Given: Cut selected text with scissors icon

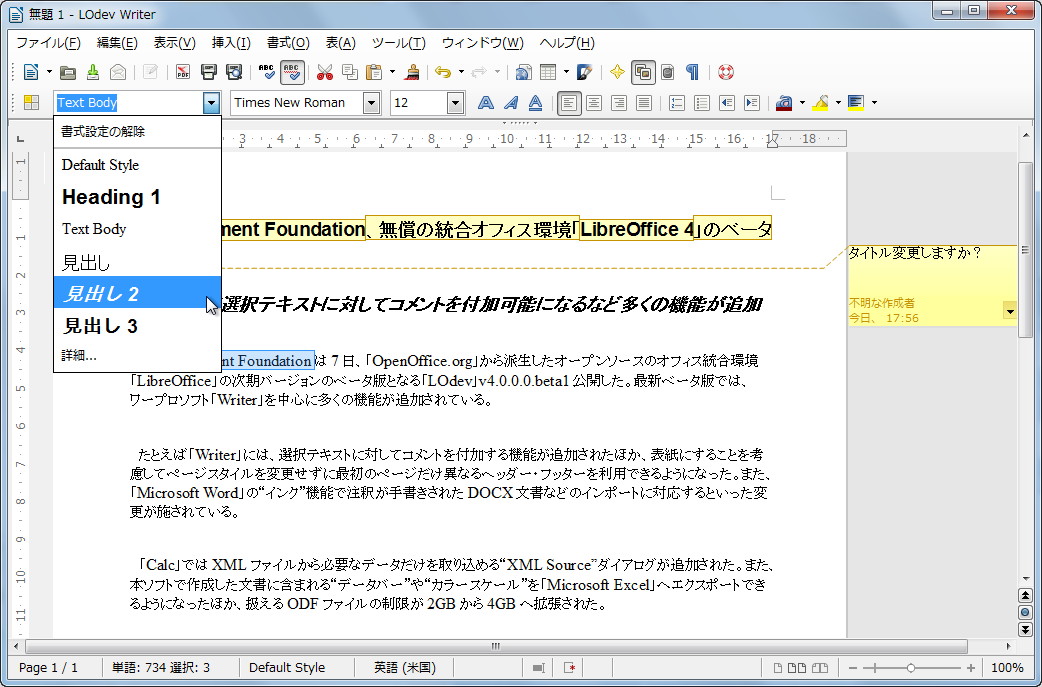Looking at the screenshot, I should (324, 72).
